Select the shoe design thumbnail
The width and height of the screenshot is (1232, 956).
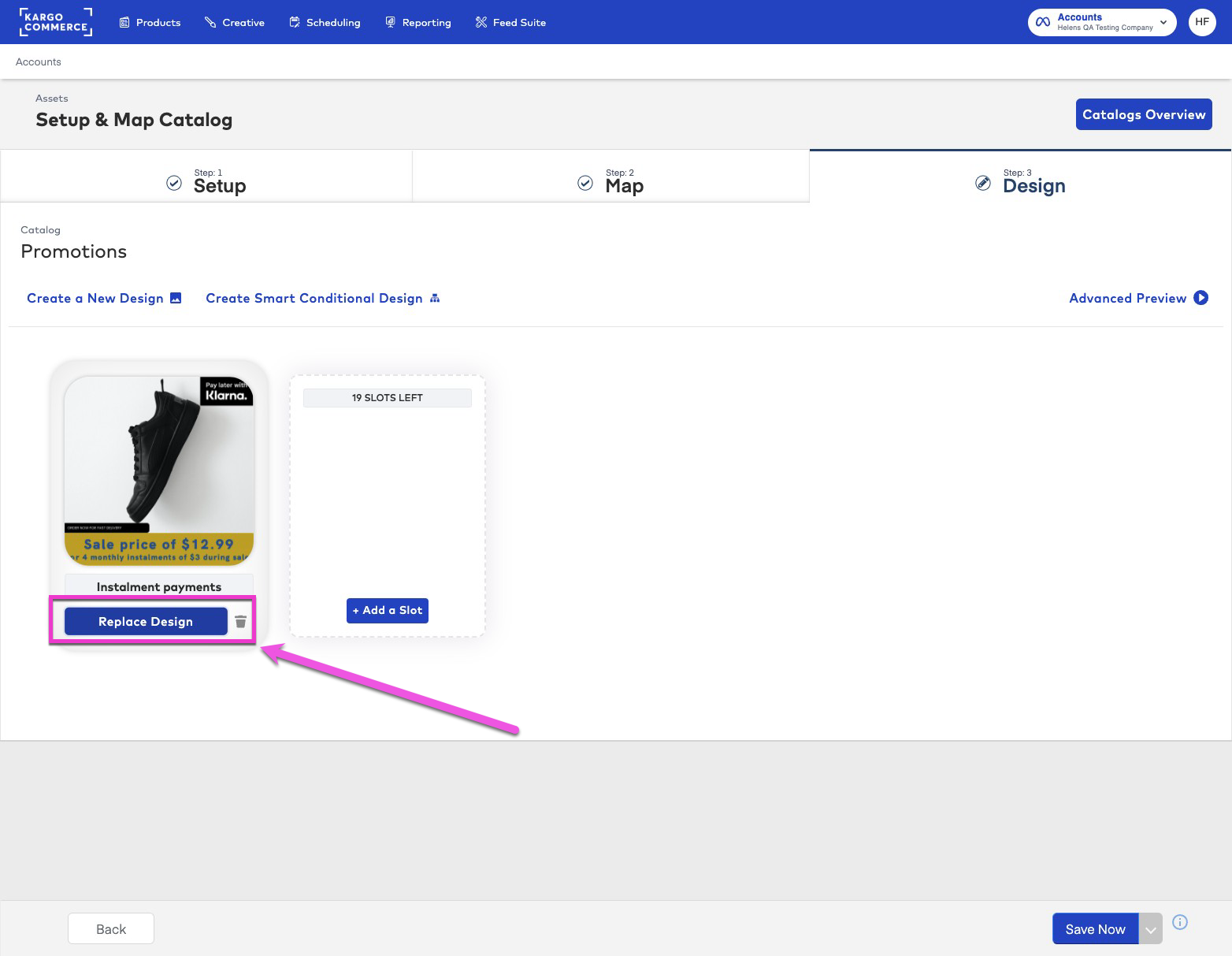(159, 469)
